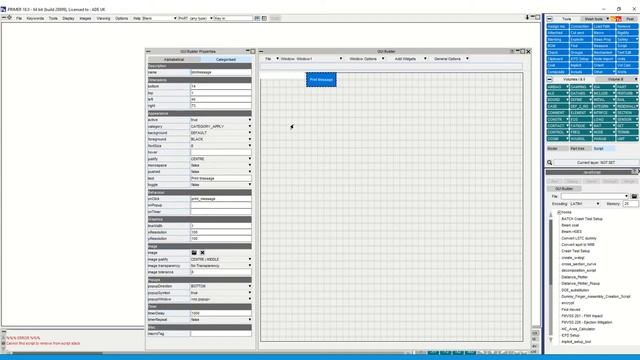Open the Images menu
640x360 pixels.
click(x=85, y=18)
